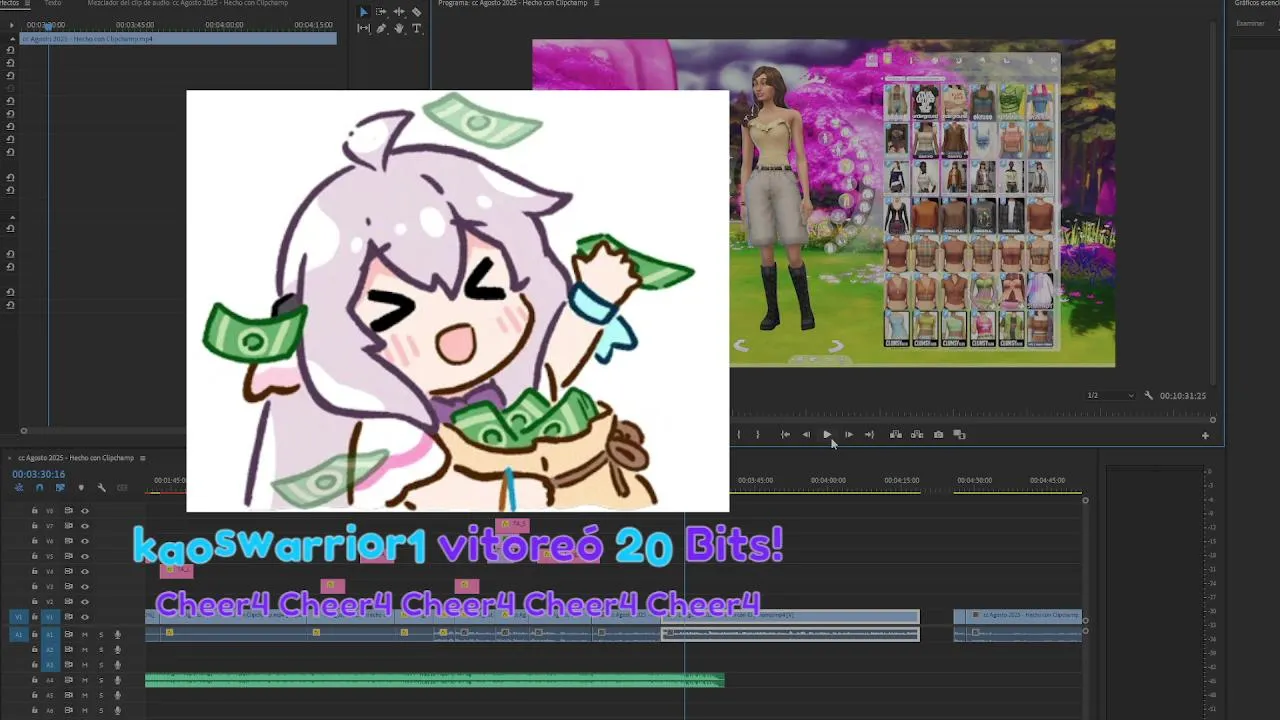Select the Razor tool
The image size is (1280, 720).
click(x=417, y=12)
